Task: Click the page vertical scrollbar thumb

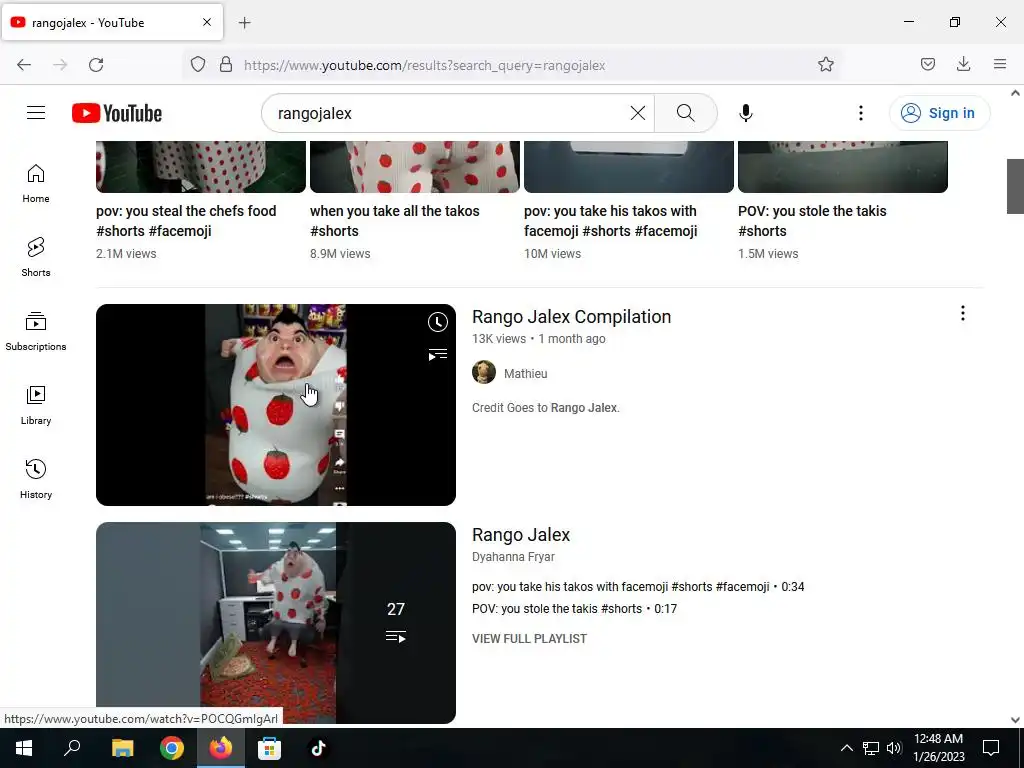Action: [1015, 186]
